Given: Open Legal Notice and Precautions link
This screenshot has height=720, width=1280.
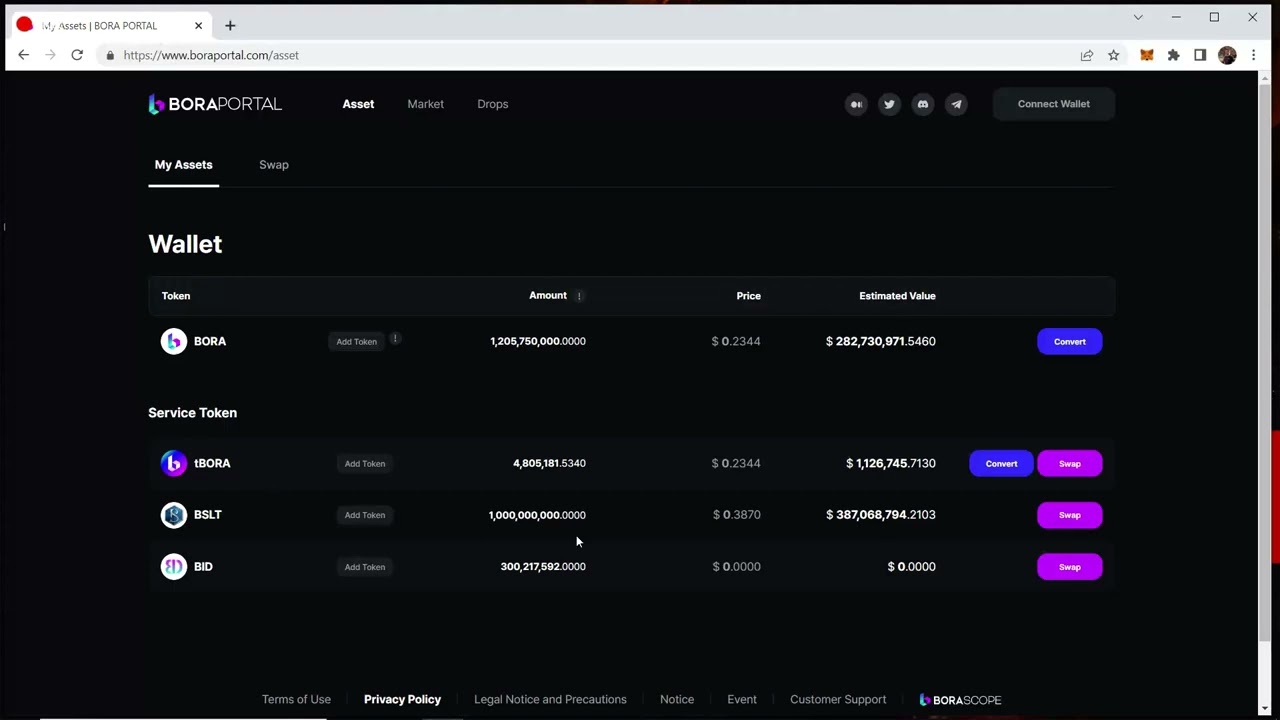Looking at the screenshot, I should click(550, 700).
